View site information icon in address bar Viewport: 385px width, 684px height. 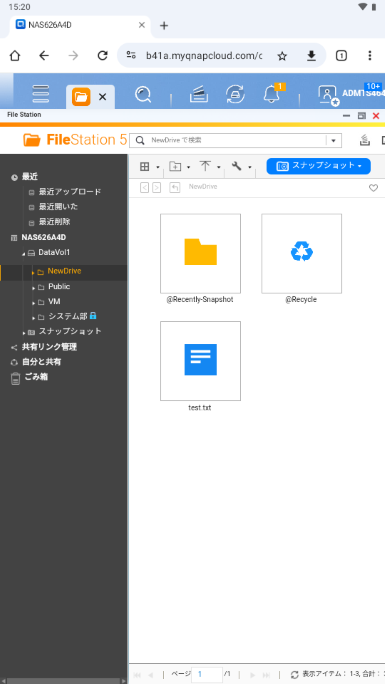131,55
